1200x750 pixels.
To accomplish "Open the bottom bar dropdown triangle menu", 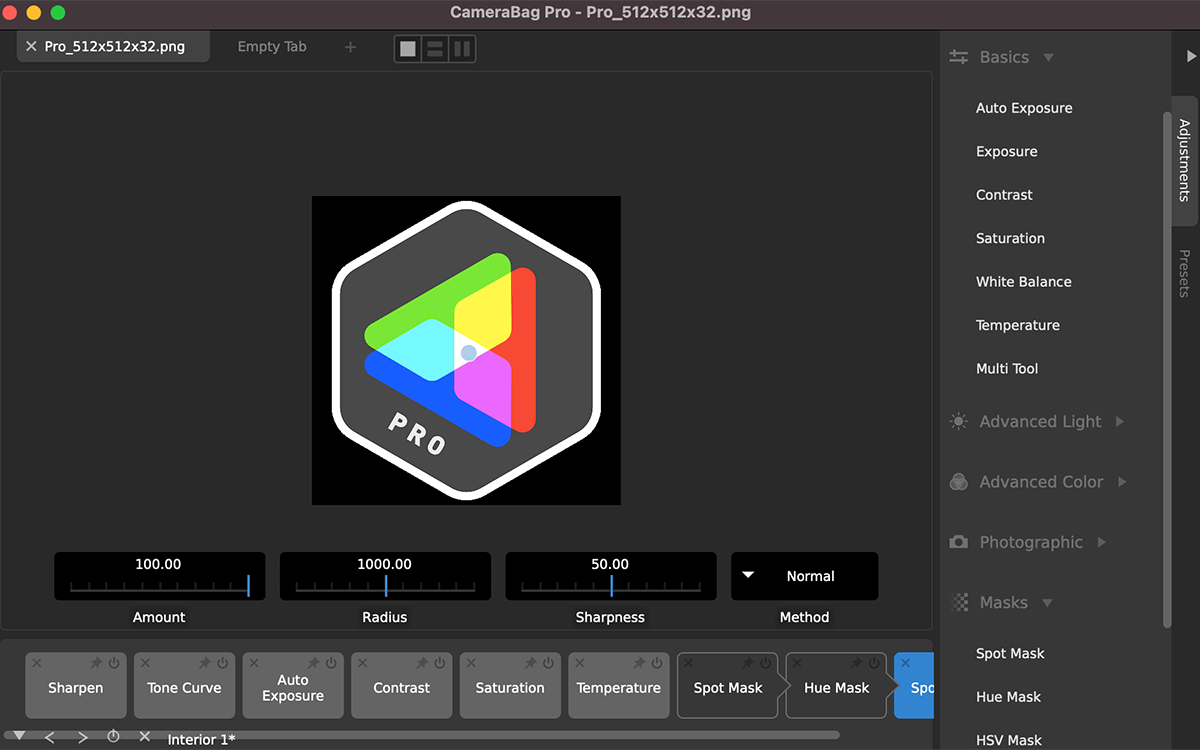I will pyautogui.click(x=19, y=736).
